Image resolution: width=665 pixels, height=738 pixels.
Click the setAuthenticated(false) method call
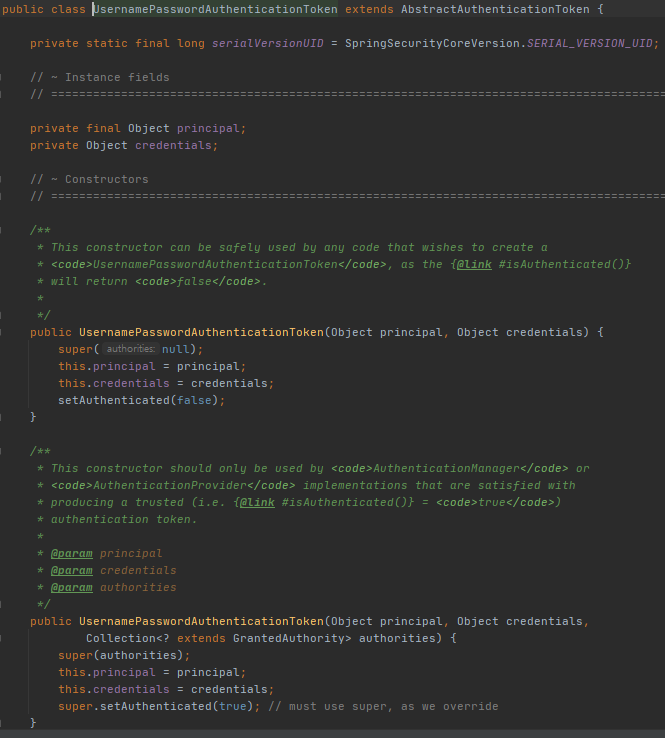138,401
